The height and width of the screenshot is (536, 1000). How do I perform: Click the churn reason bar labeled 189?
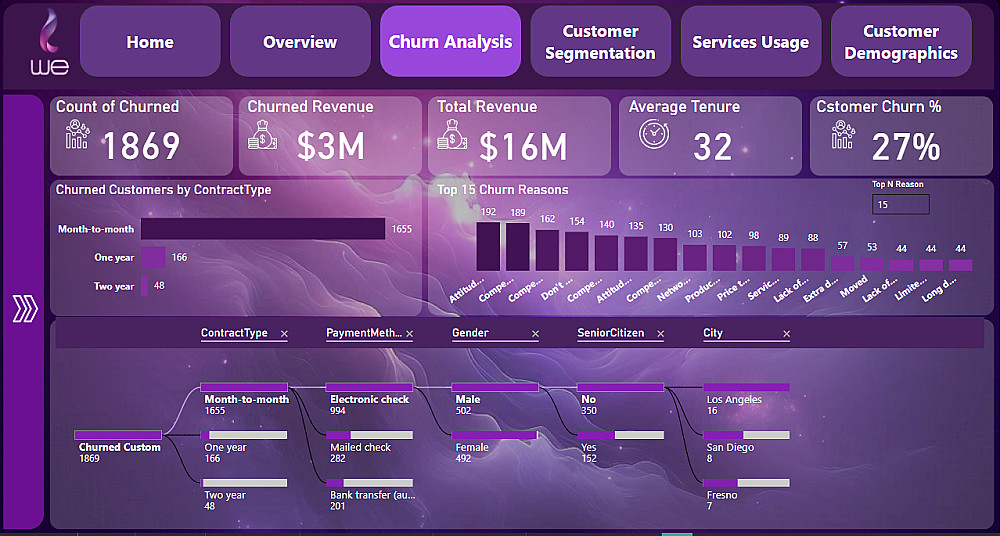[518, 247]
